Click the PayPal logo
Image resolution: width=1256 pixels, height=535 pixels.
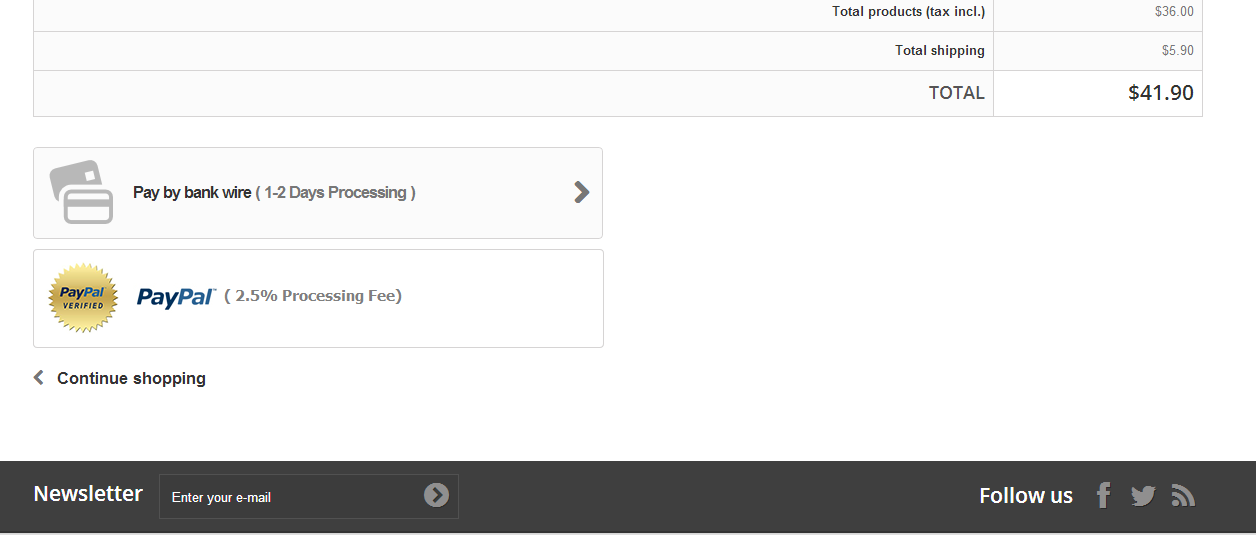tap(176, 297)
